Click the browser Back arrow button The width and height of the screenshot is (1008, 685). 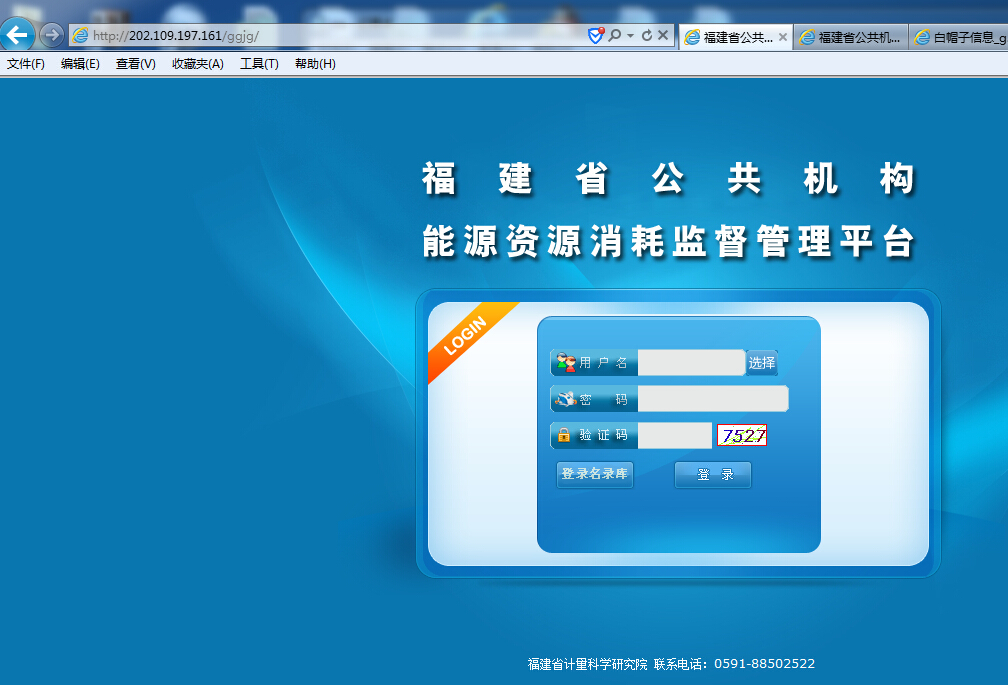click(17, 35)
